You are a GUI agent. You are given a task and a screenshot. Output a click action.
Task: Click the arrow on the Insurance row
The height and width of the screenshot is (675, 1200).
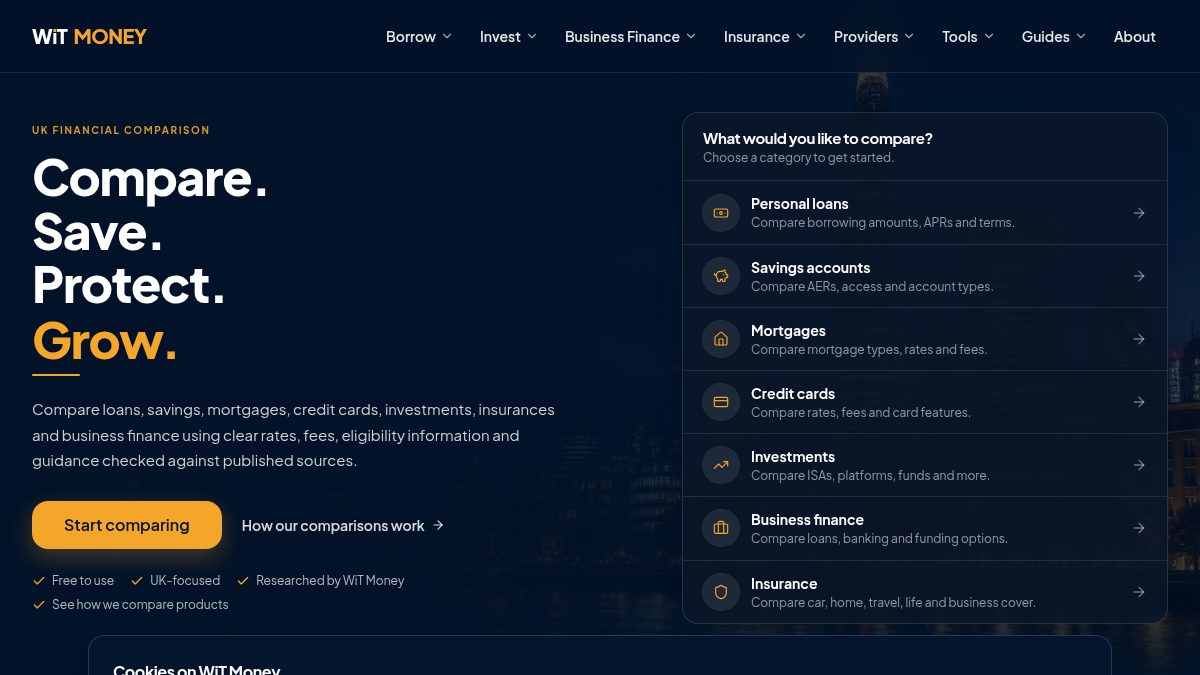[x=1139, y=592]
